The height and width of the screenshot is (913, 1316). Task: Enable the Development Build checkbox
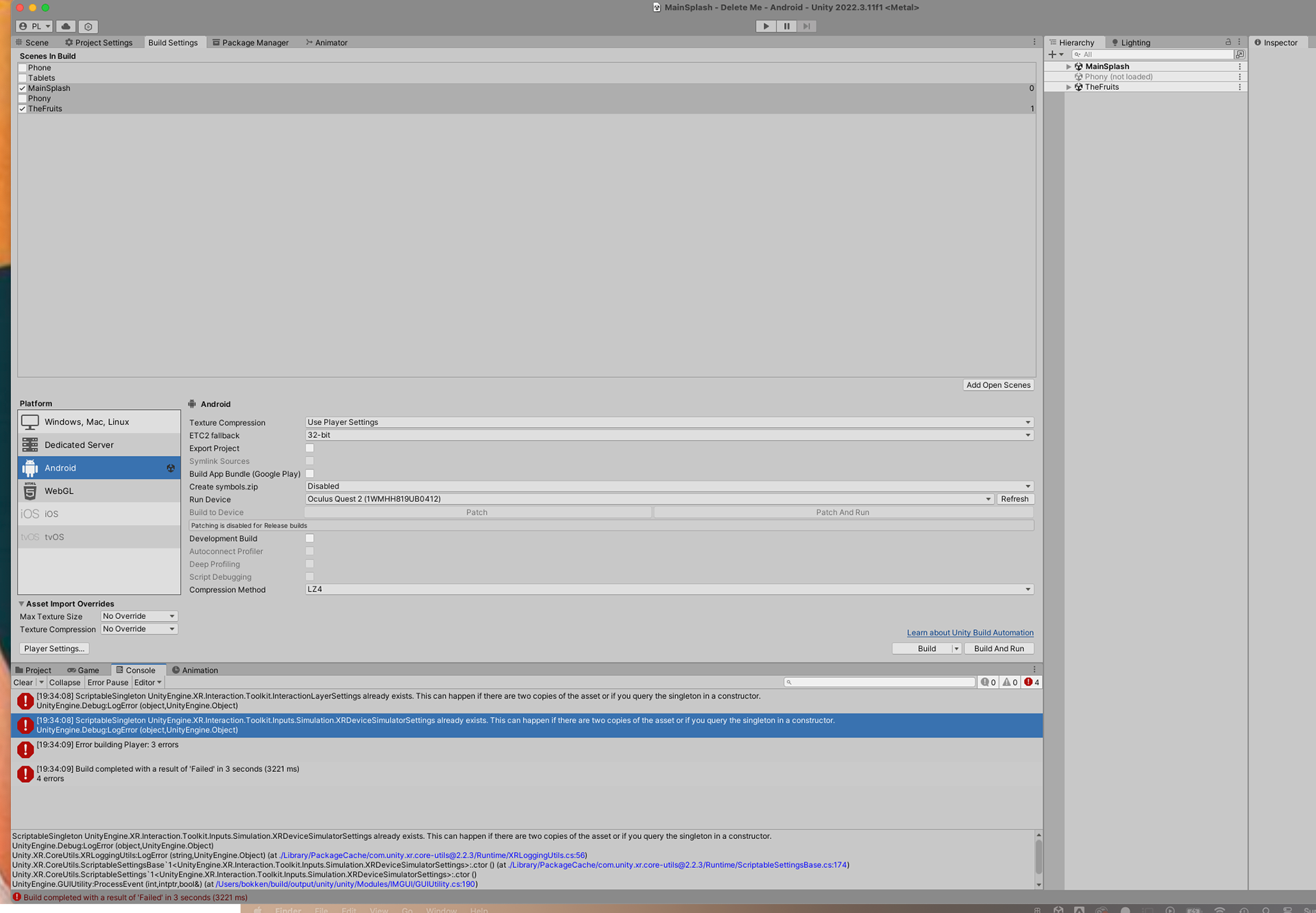click(310, 539)
